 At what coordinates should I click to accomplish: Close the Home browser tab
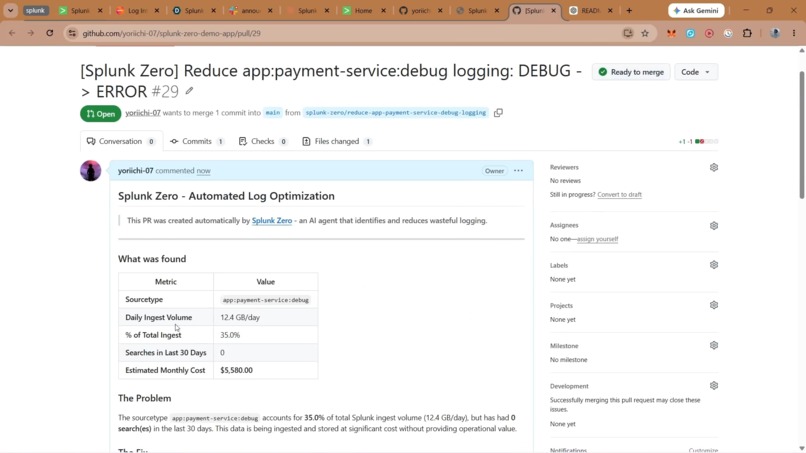[383, 10]
